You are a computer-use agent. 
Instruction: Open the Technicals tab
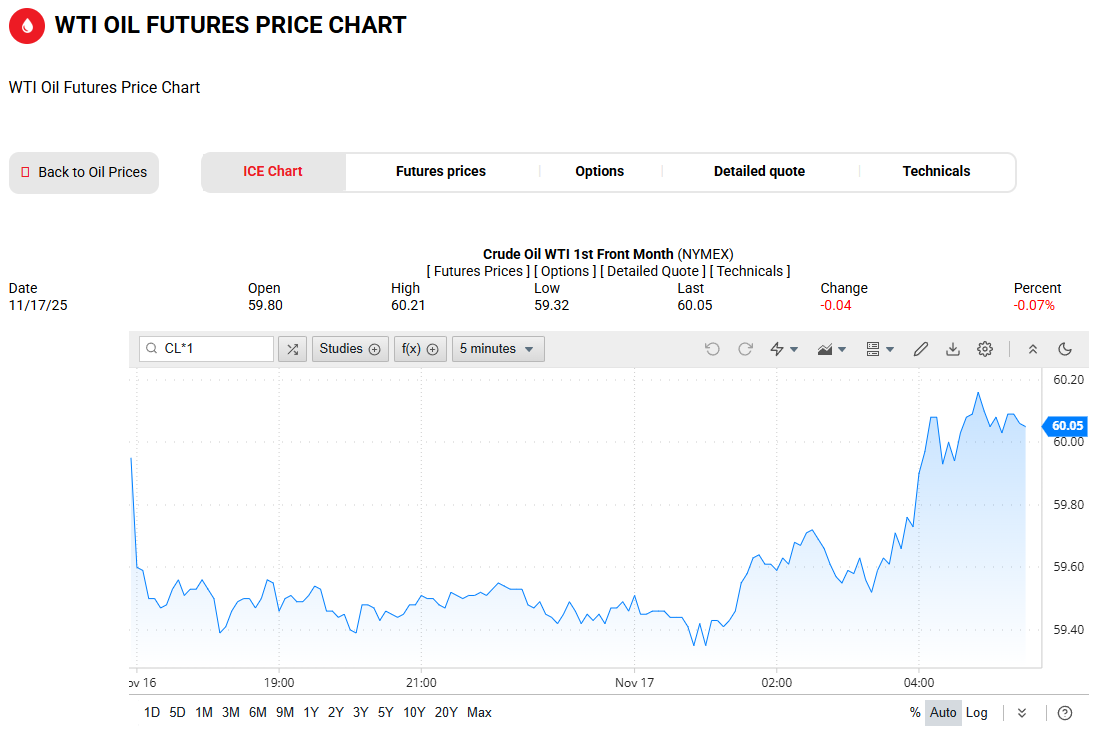(936, 172)
